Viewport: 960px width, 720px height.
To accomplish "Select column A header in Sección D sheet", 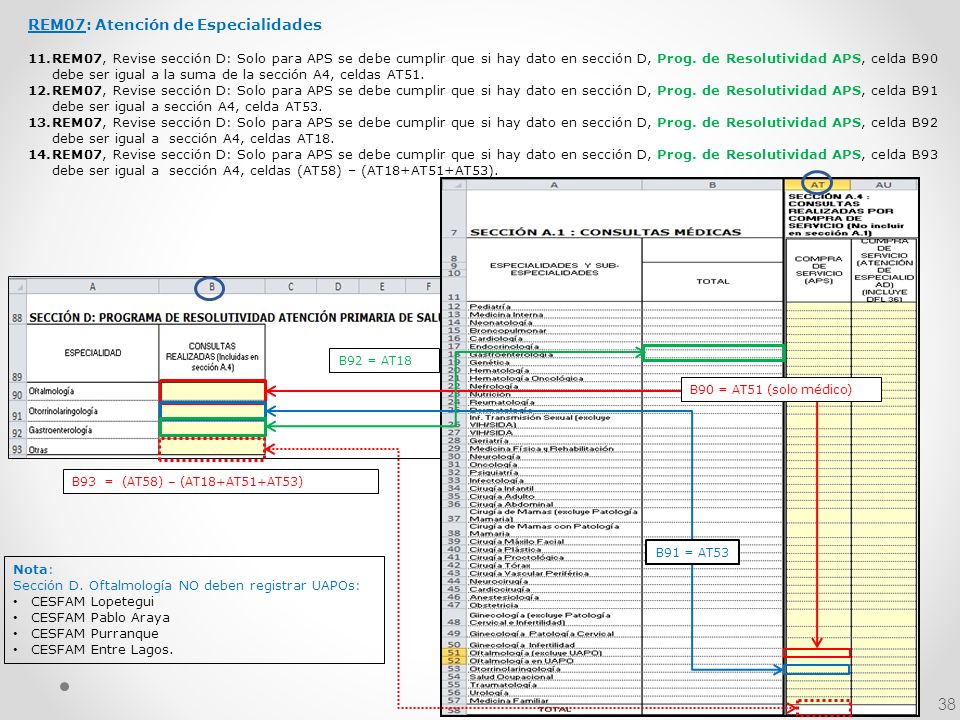I will (x=92, y=287).
